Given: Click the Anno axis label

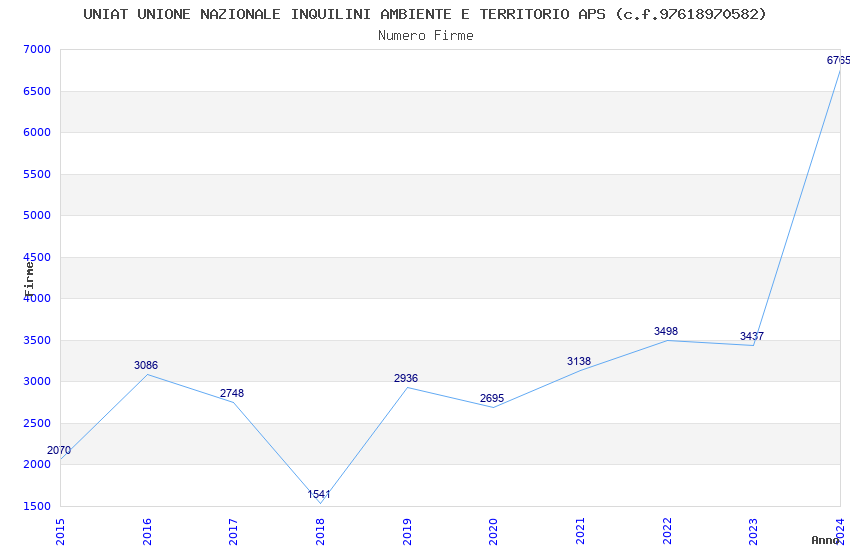Looking at the screenshot, I should [825, 540].
